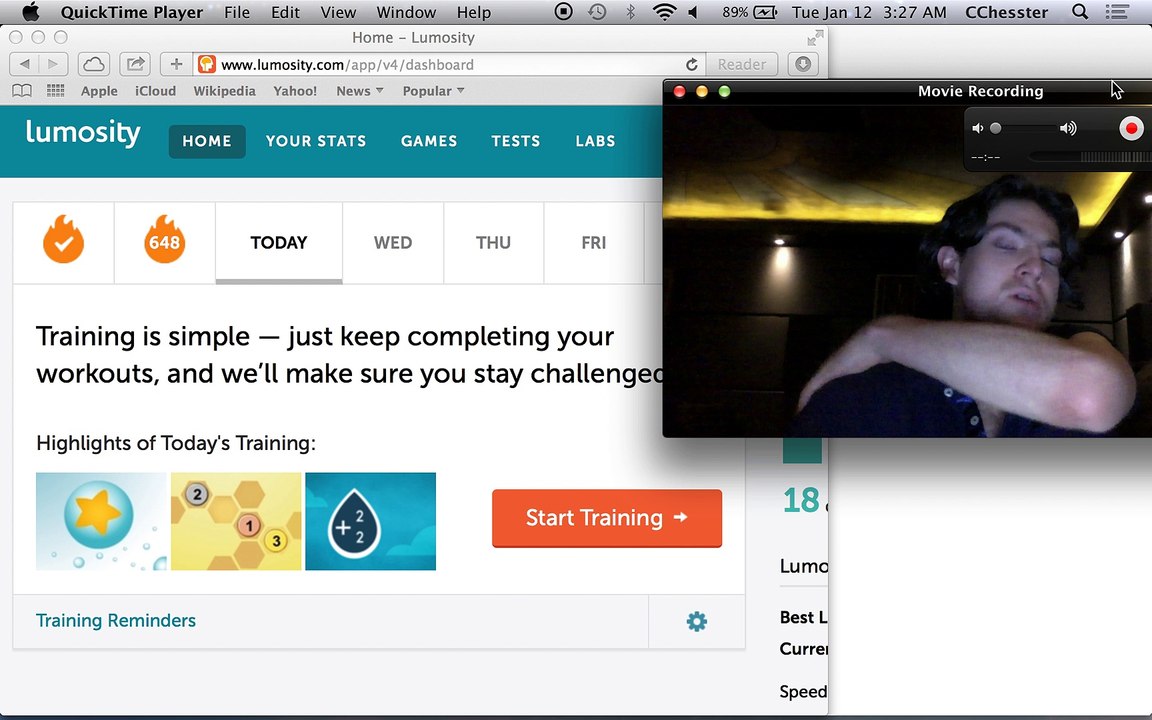Viewport: 1152px width, 720px height.
Task: Select the WED day tab
Action: pyautogui.click(x=393, y=243)
